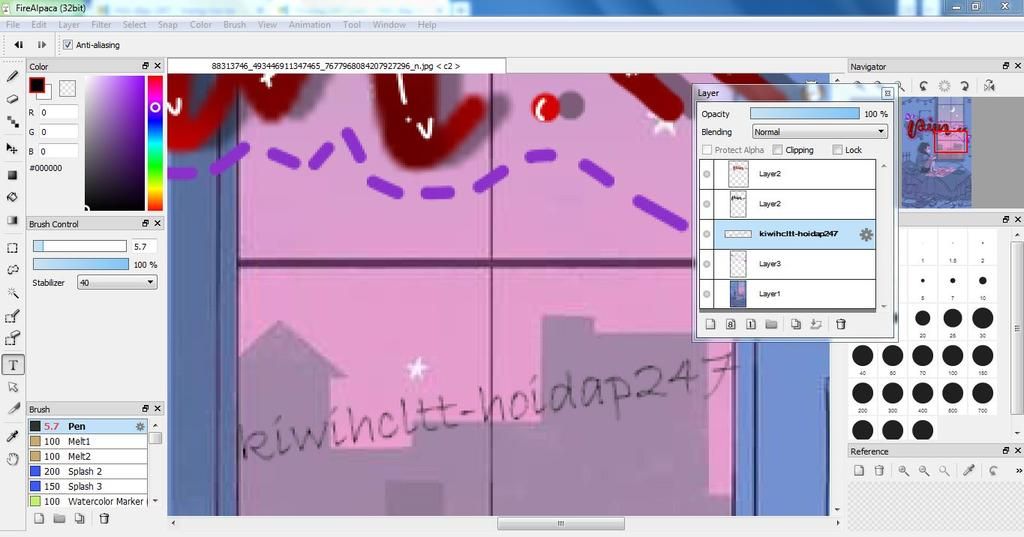Image resolution: width=1024 pixels, height=537 pixels.
Task: Click the R color value field
Action: pyautogui.click(x=58, y=112)
